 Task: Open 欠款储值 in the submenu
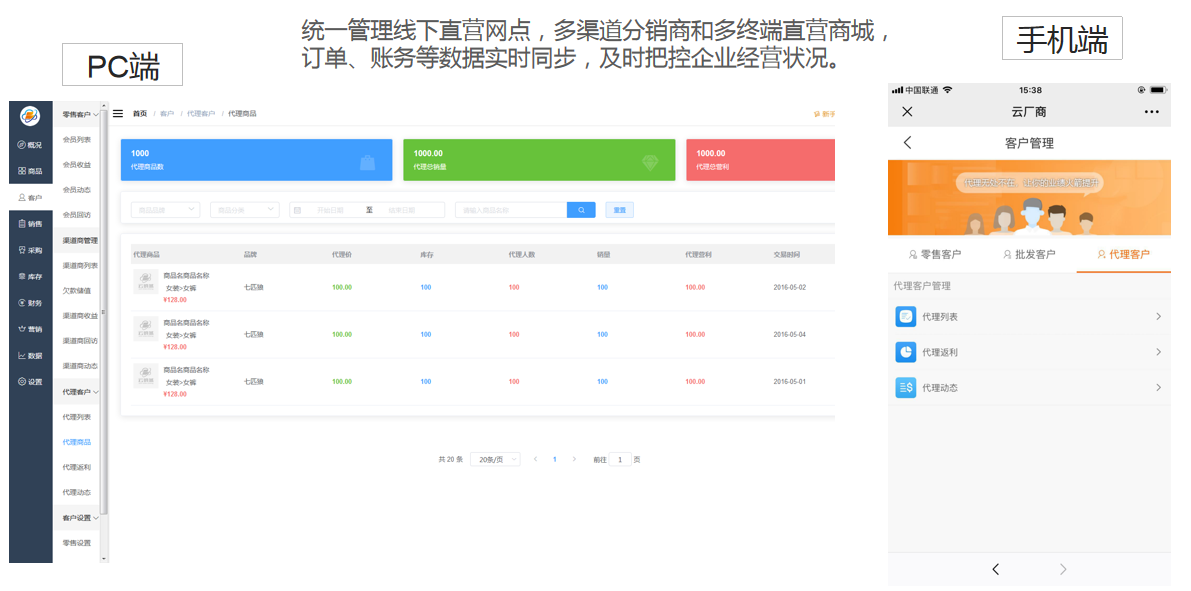click(x=77, y=291)
